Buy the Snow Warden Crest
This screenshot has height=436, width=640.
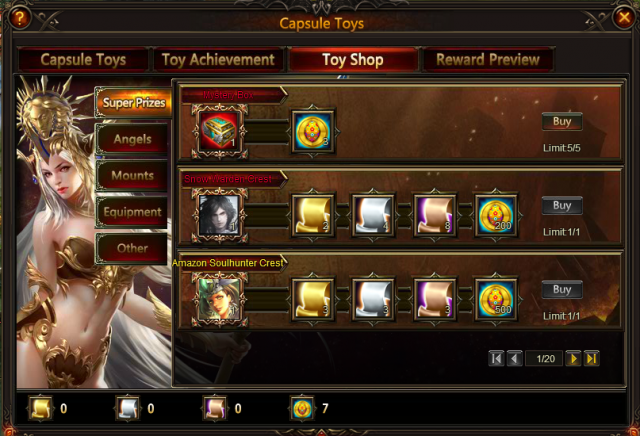(x=562, y=206)
